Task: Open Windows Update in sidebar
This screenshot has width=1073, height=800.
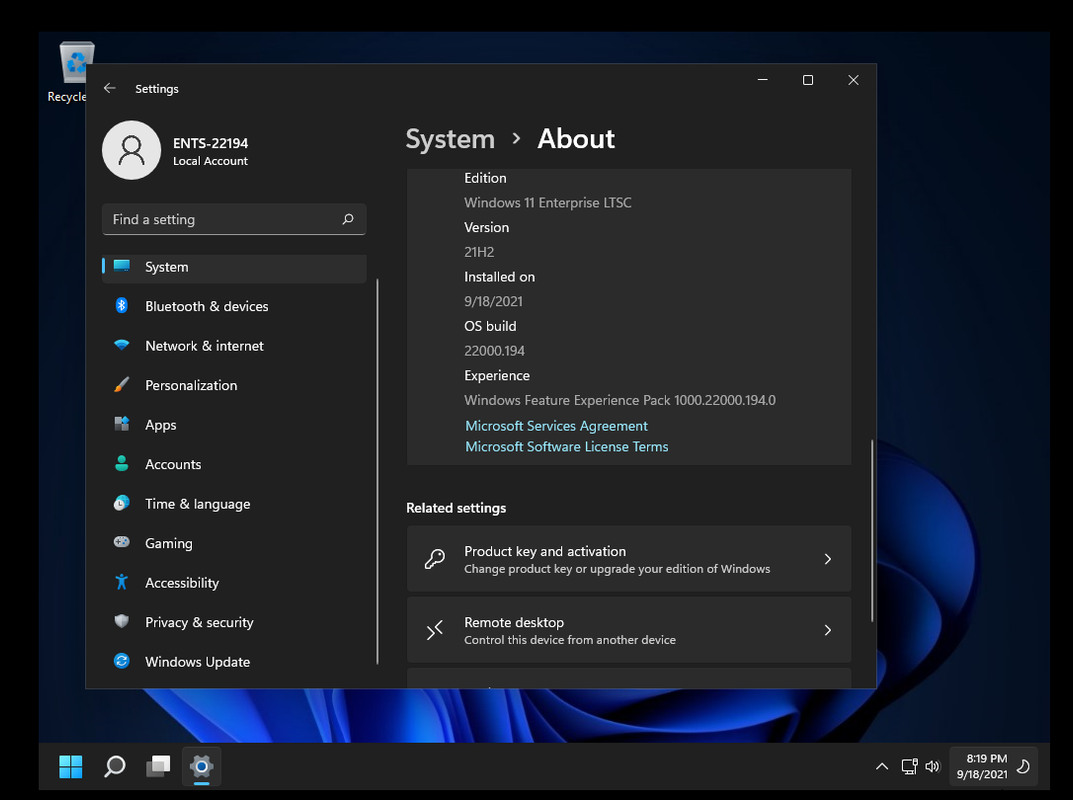Action: [x=197, y=662]
